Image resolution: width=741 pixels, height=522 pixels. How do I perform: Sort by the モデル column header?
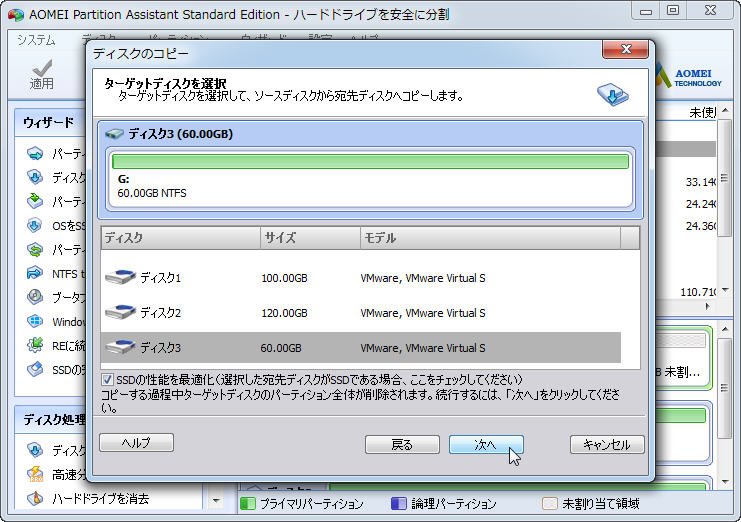click(x=490, y=238)
